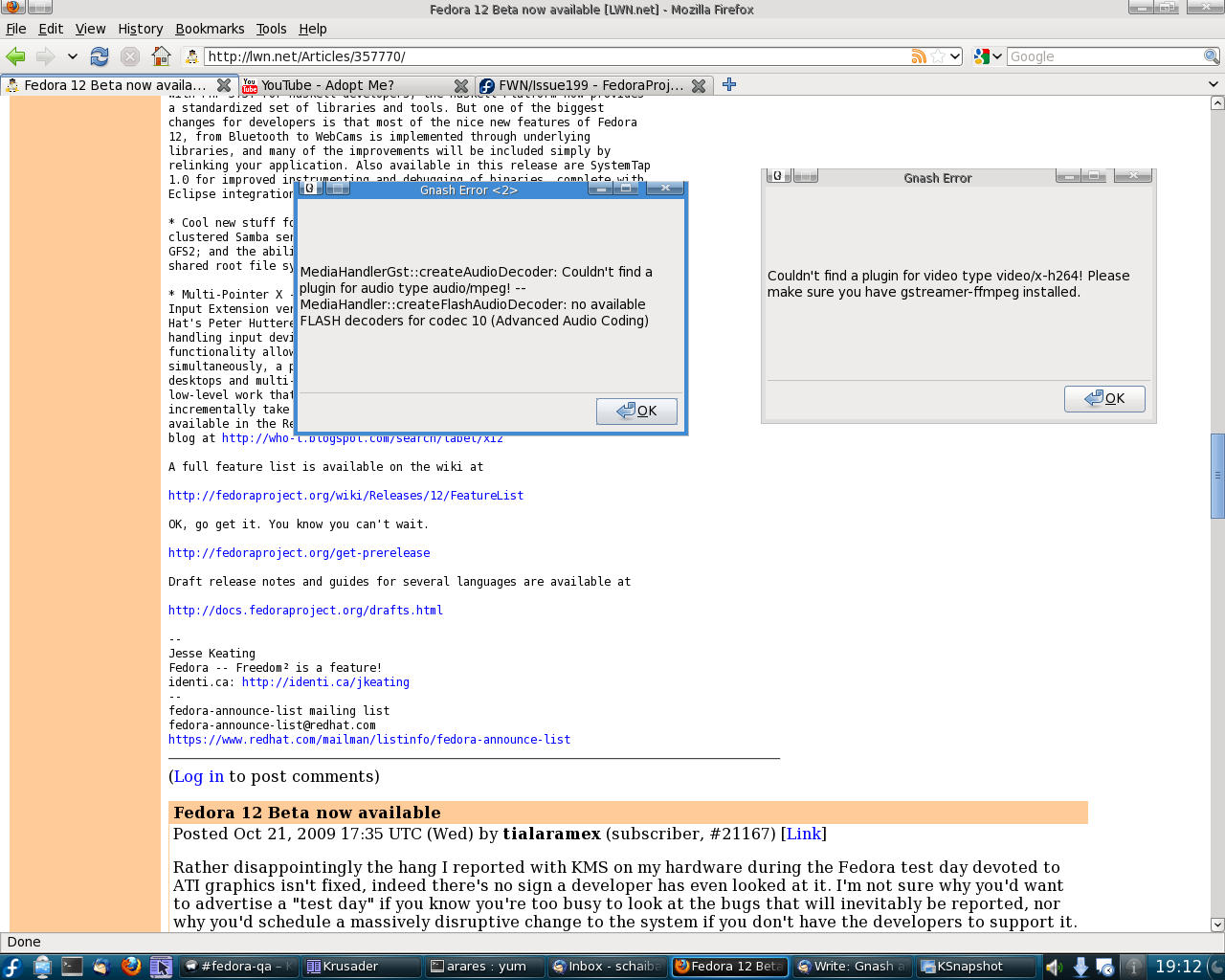Click OK in Gnash Error <2> dialog
The image size is (1225, 980).
click(636, 411)
